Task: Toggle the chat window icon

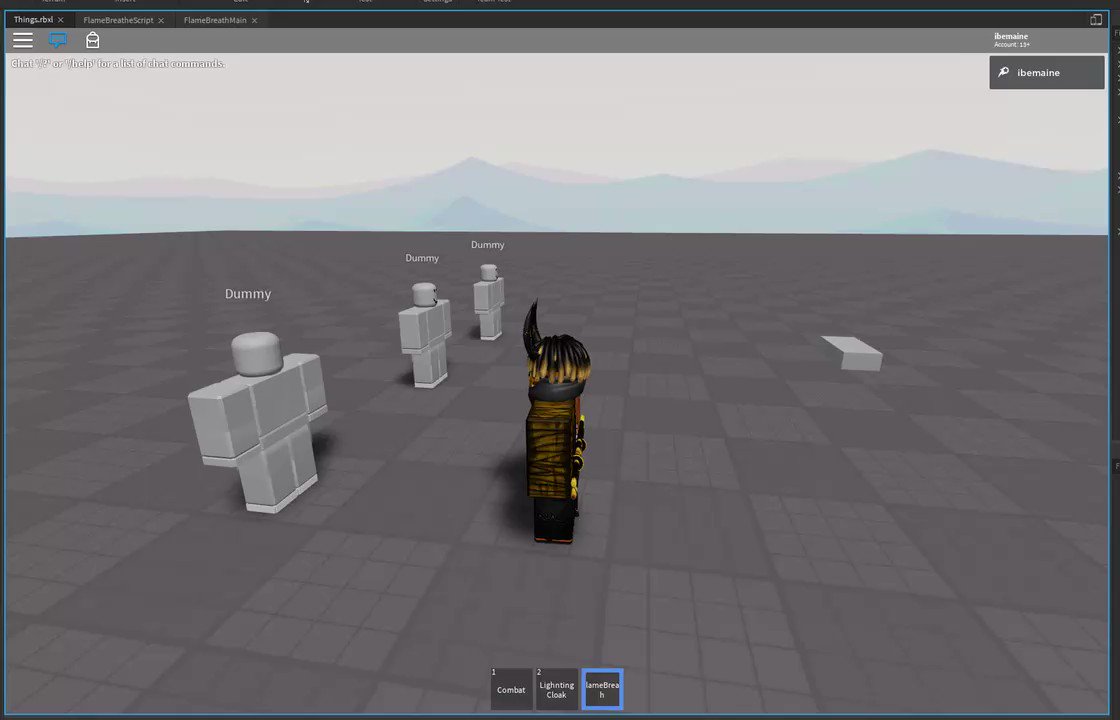Action: (58, 40)
